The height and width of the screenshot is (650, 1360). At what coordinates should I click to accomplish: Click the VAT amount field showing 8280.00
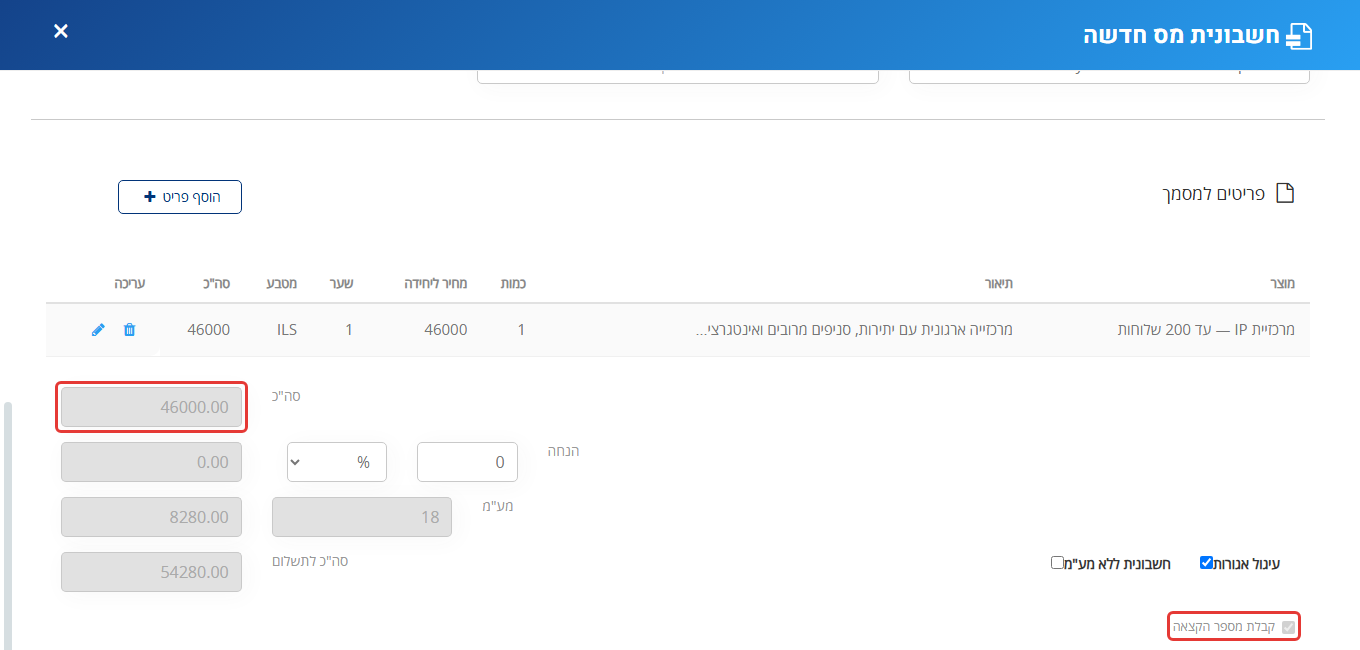pos(151,517)
